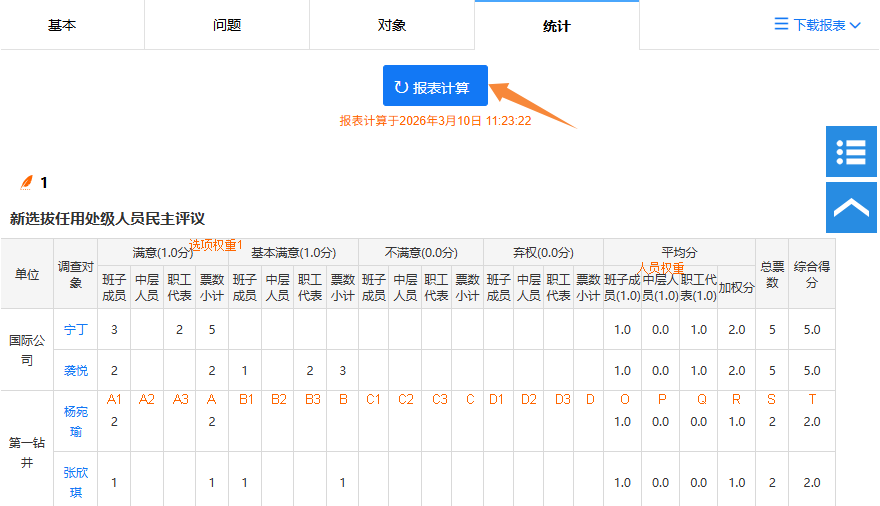Image resolution: width=880 pixels, height=506 pixels.
Task: Click the 报表计算于2026年3月10日 timestamp text
Action: point(435,121)
